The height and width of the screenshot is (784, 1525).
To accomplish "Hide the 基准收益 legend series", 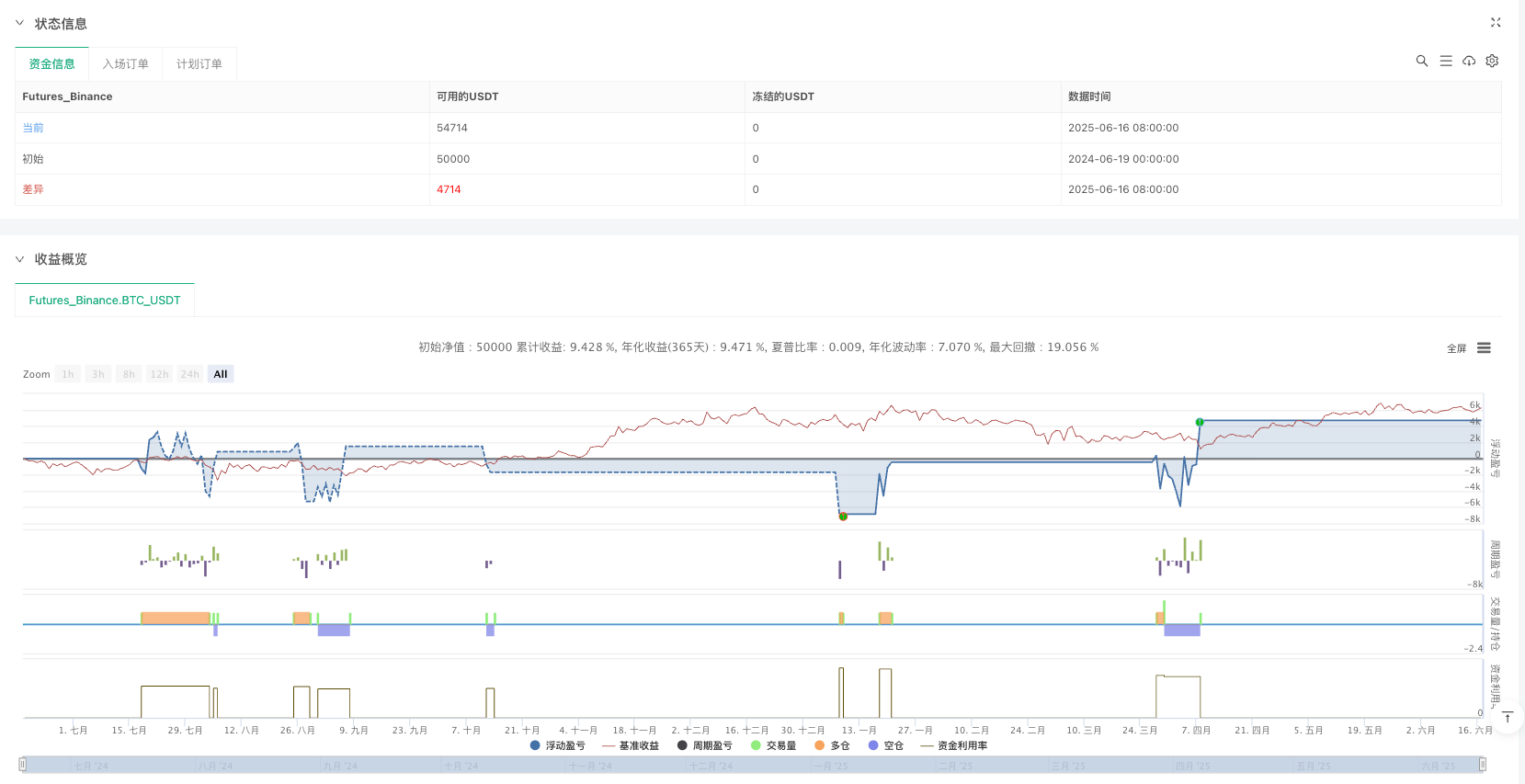I will [631, 745].
